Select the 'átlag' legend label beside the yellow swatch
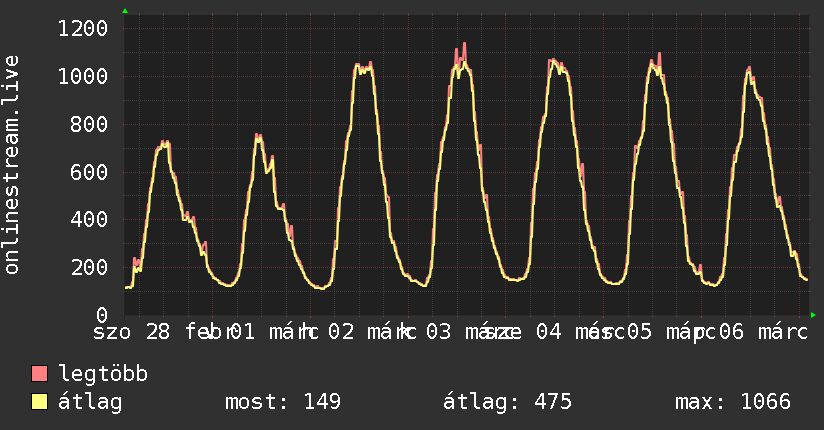The width and height of the screenshot is (824, 430). [x=90, y=403]
